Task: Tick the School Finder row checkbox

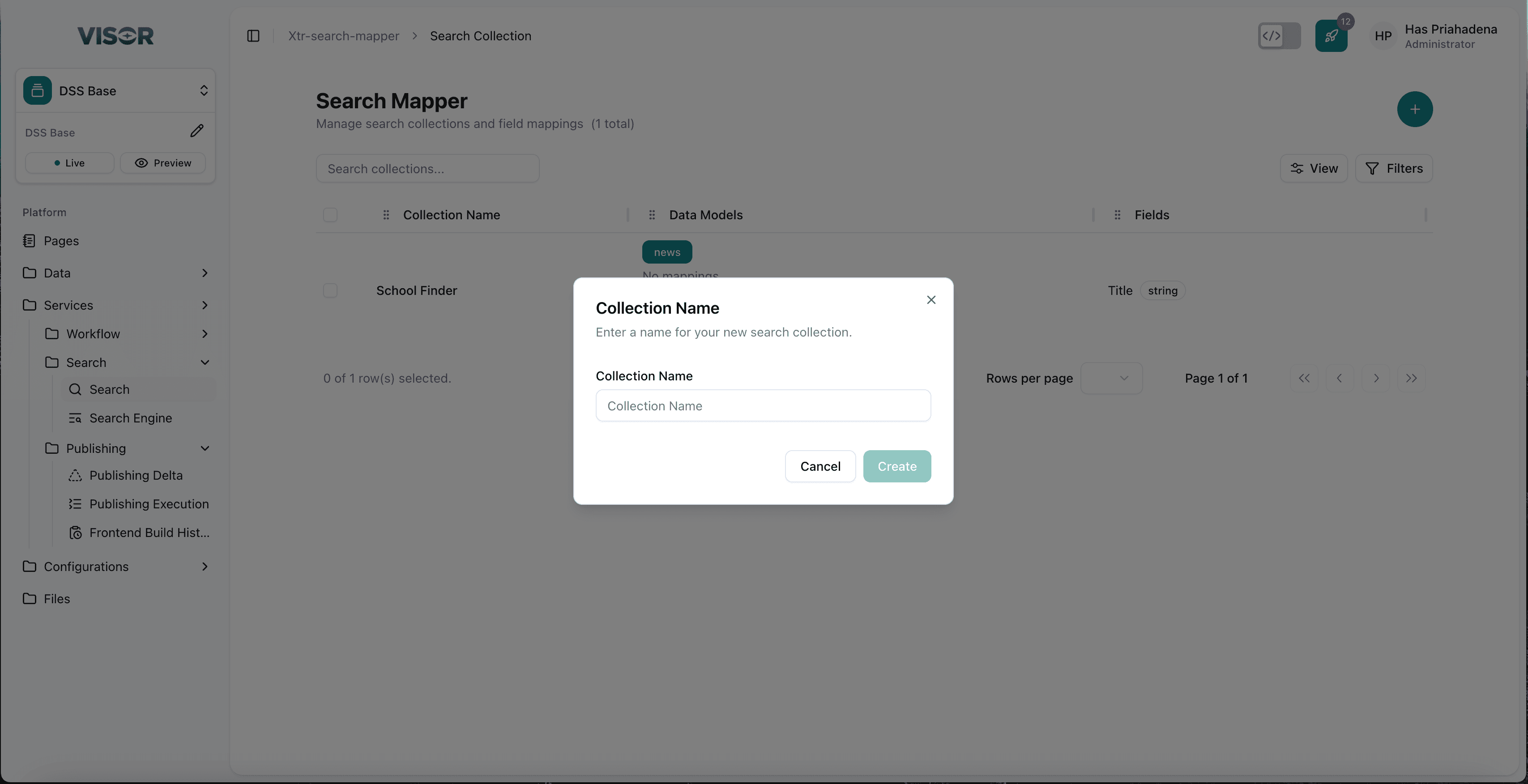Action: pyautogui.click(x=330, y=290)
